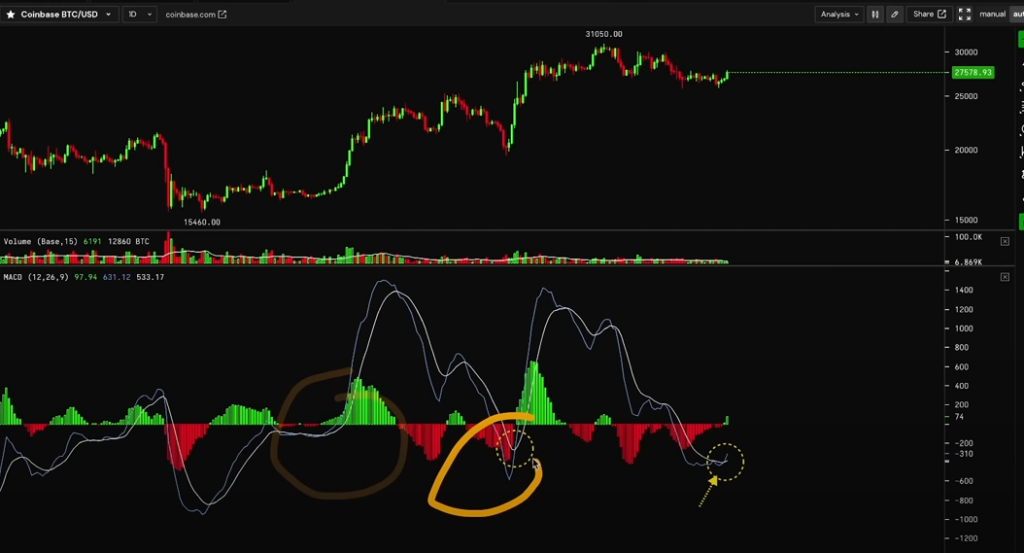The width and height of the screenshot is (1024, 553).
Task: Click the Volume (Base,15) indicator label
Action: [x=41, y=242]
